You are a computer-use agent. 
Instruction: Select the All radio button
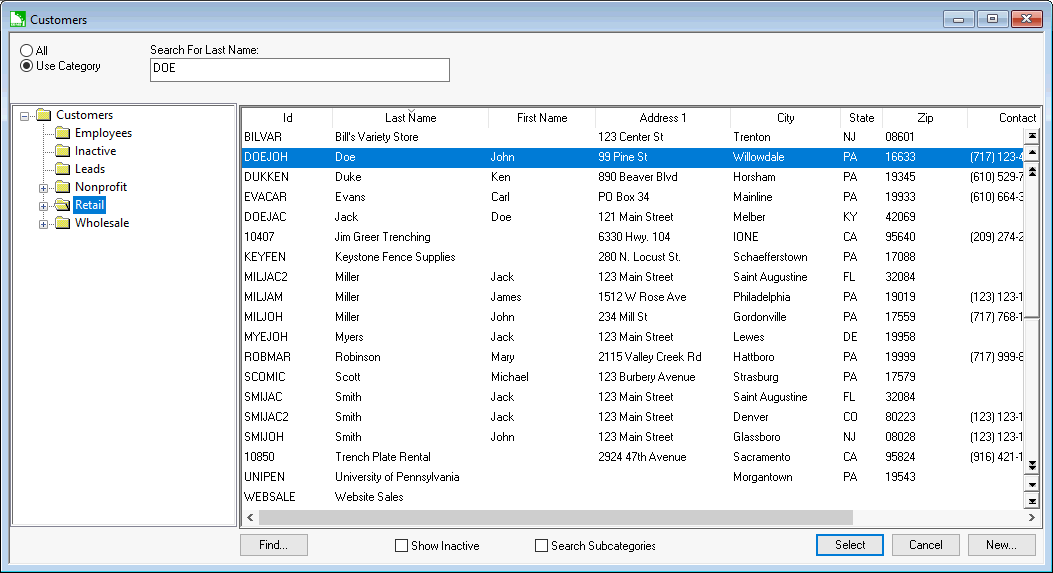pos(27,51)
